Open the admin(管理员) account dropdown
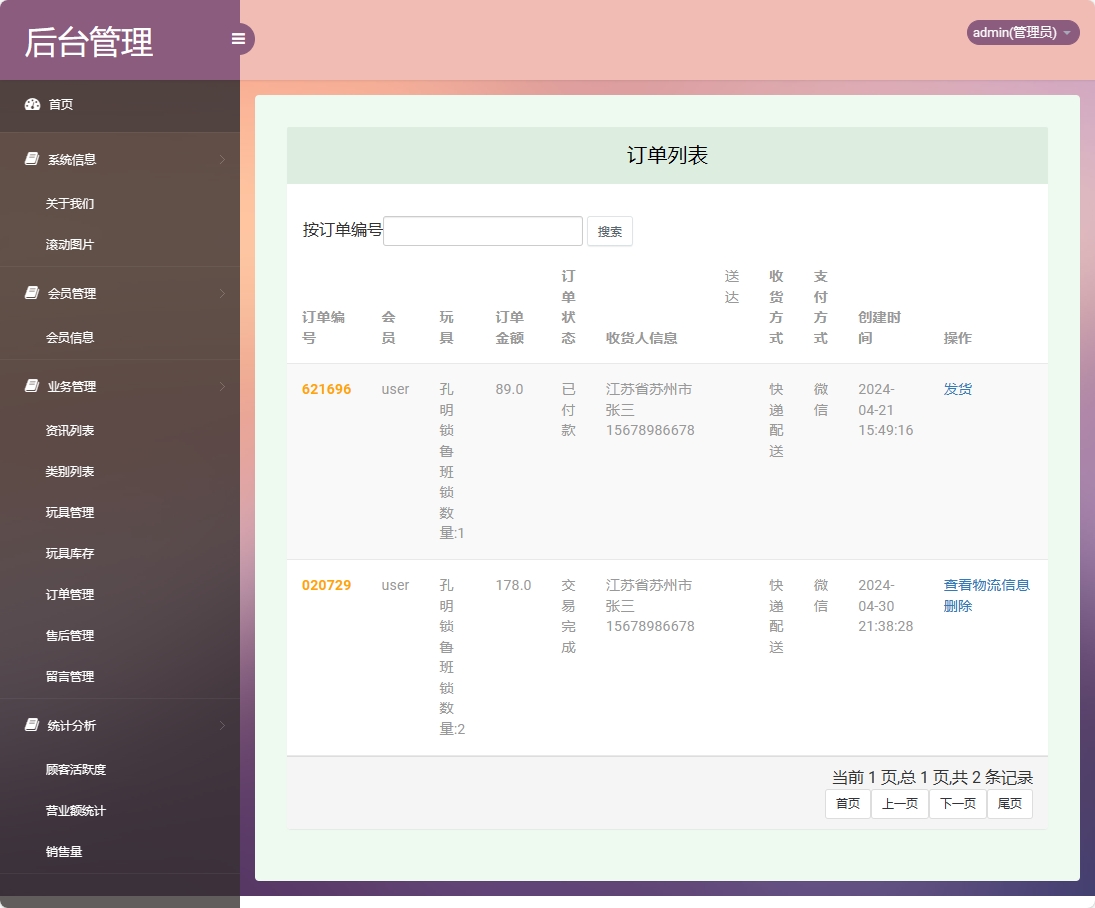Image resolution: width=1095 pixels, height=908 pixels. pos(1022,32)
